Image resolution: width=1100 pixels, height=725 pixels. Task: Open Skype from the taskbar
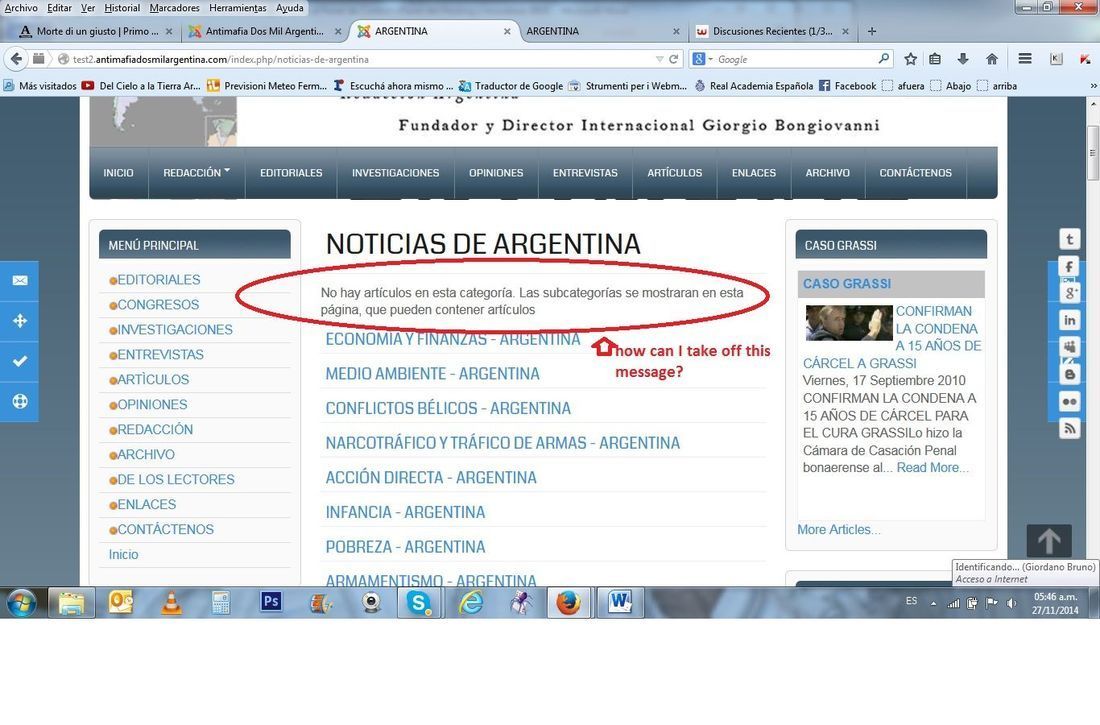[419, 603]
